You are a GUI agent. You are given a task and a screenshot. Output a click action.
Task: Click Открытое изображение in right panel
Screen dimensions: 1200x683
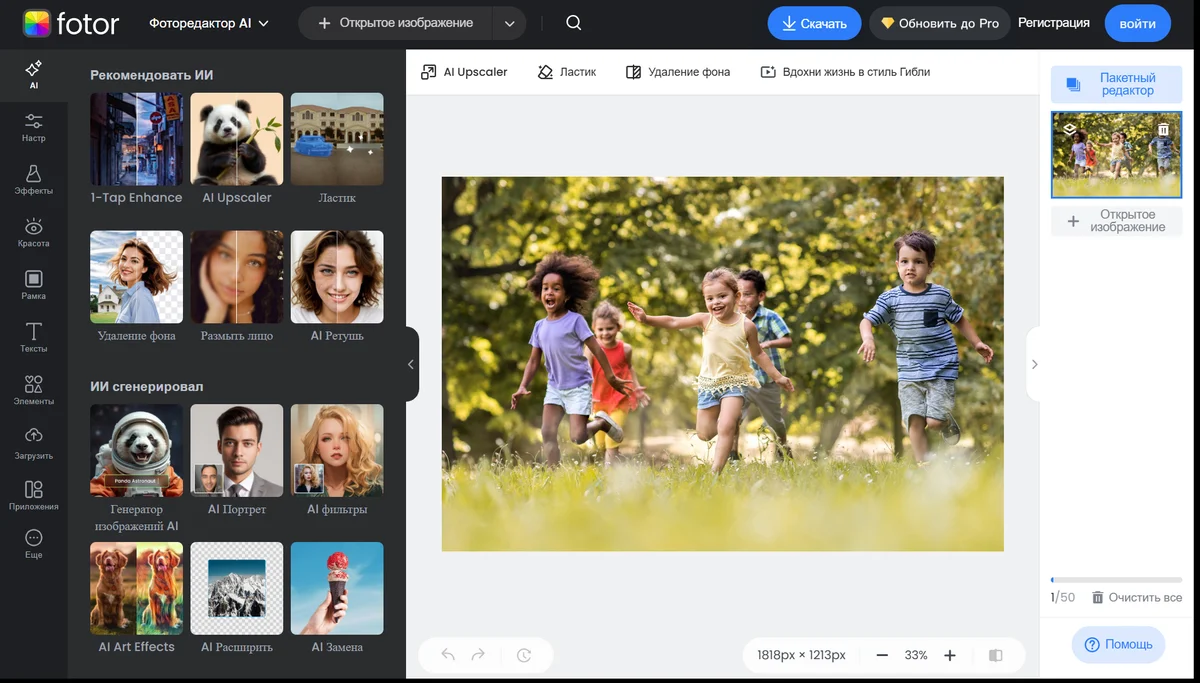click(1116, 221)
